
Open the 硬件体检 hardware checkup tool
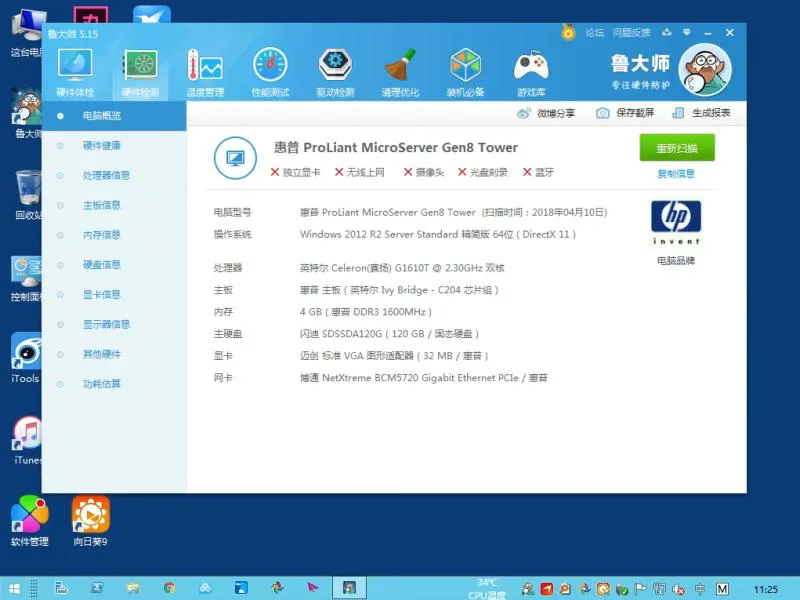pyautogui.click(x=75, y=72)
